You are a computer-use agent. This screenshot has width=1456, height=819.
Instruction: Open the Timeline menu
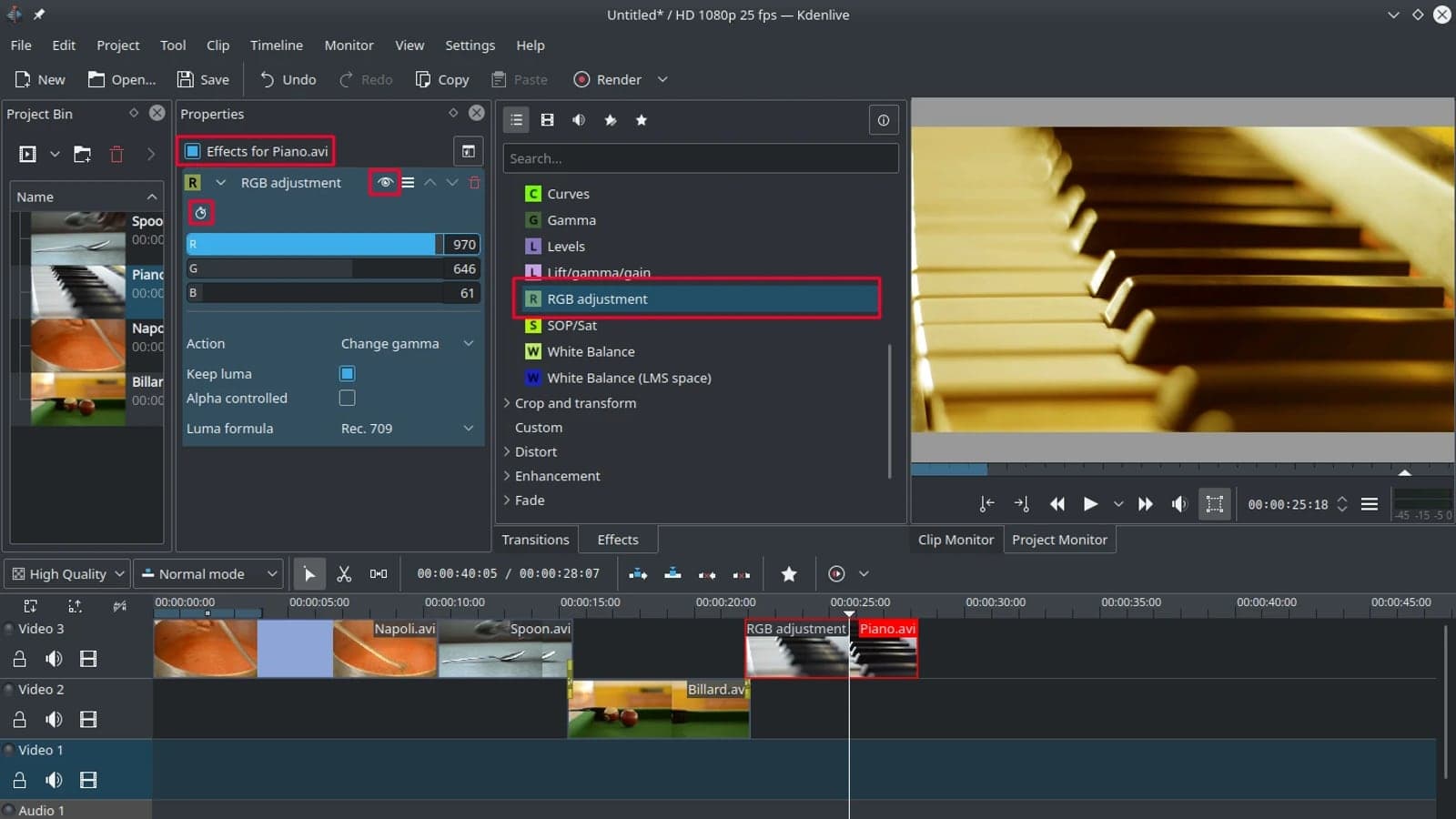pos(277,45)
